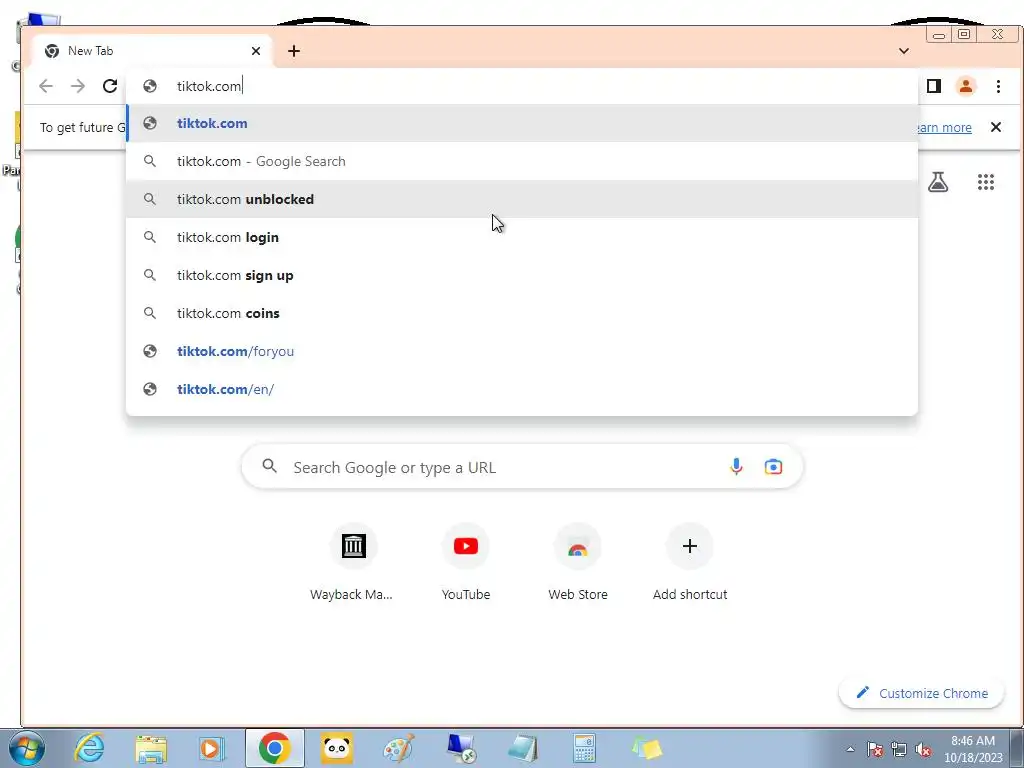The height and width of the screenshot is (768, 1024).
Task: Add shortcut with the plus tile
Action: (x=690, y=562)
